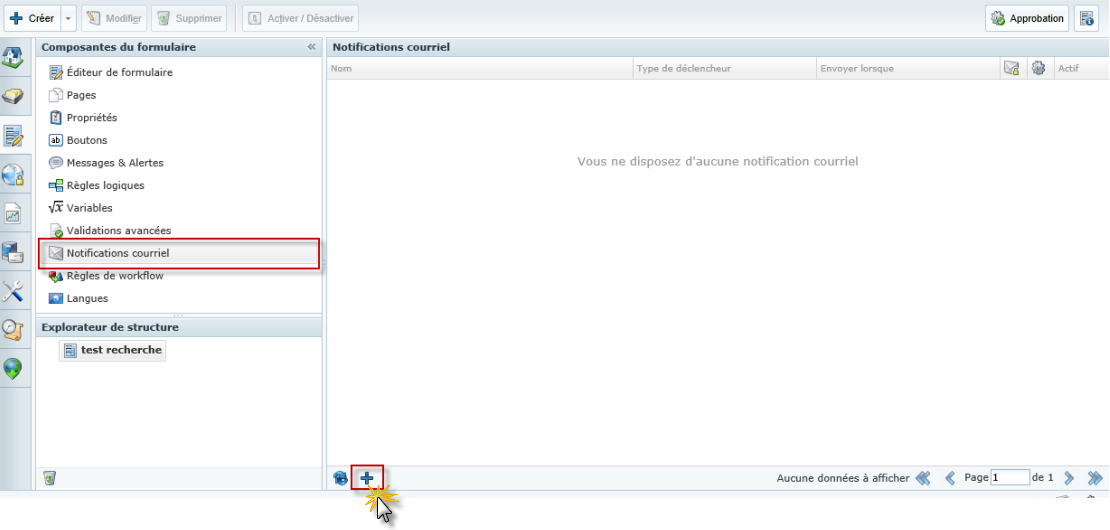1110x530 pixels.
Task: Go to the next page
Action: 1070,478
